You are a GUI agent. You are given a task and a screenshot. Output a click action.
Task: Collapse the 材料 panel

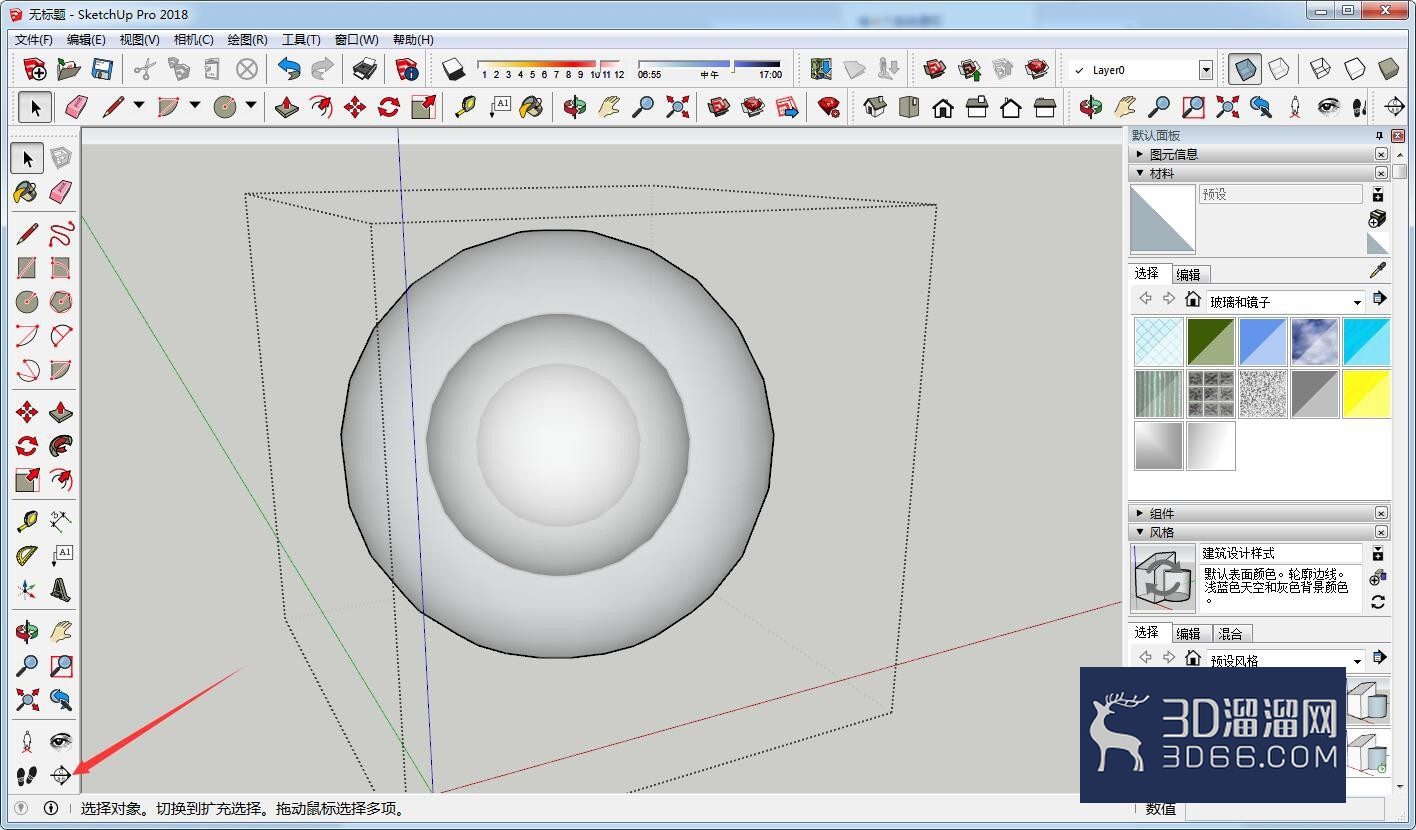1139,174
